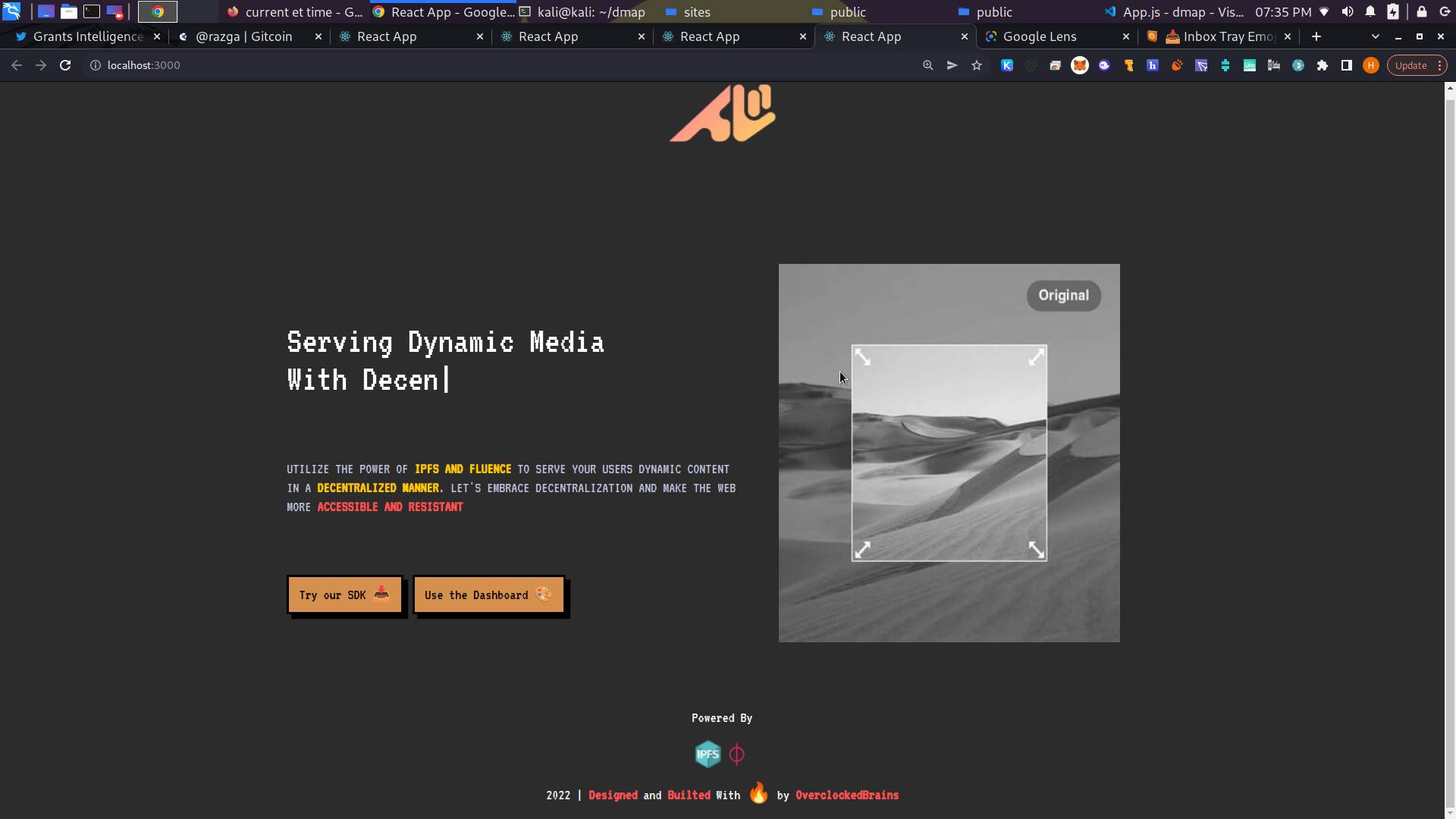The image size is (1456, 819).
Task: Expand the tab search dropdown chevron
Action: (x=1376, y=36)
